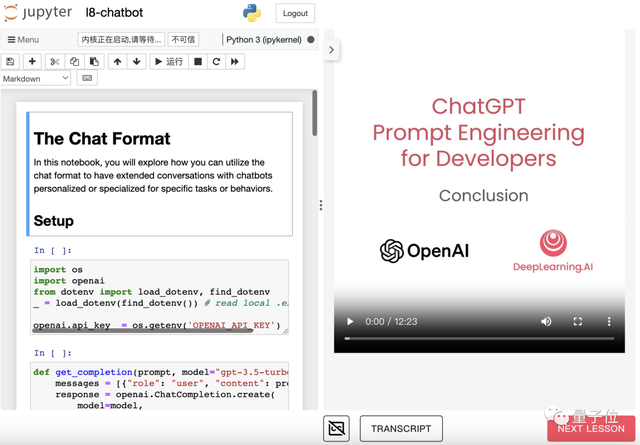This screenshot has width=640, height=445.
Task: Click the Logout button
Action: point(295,14)
